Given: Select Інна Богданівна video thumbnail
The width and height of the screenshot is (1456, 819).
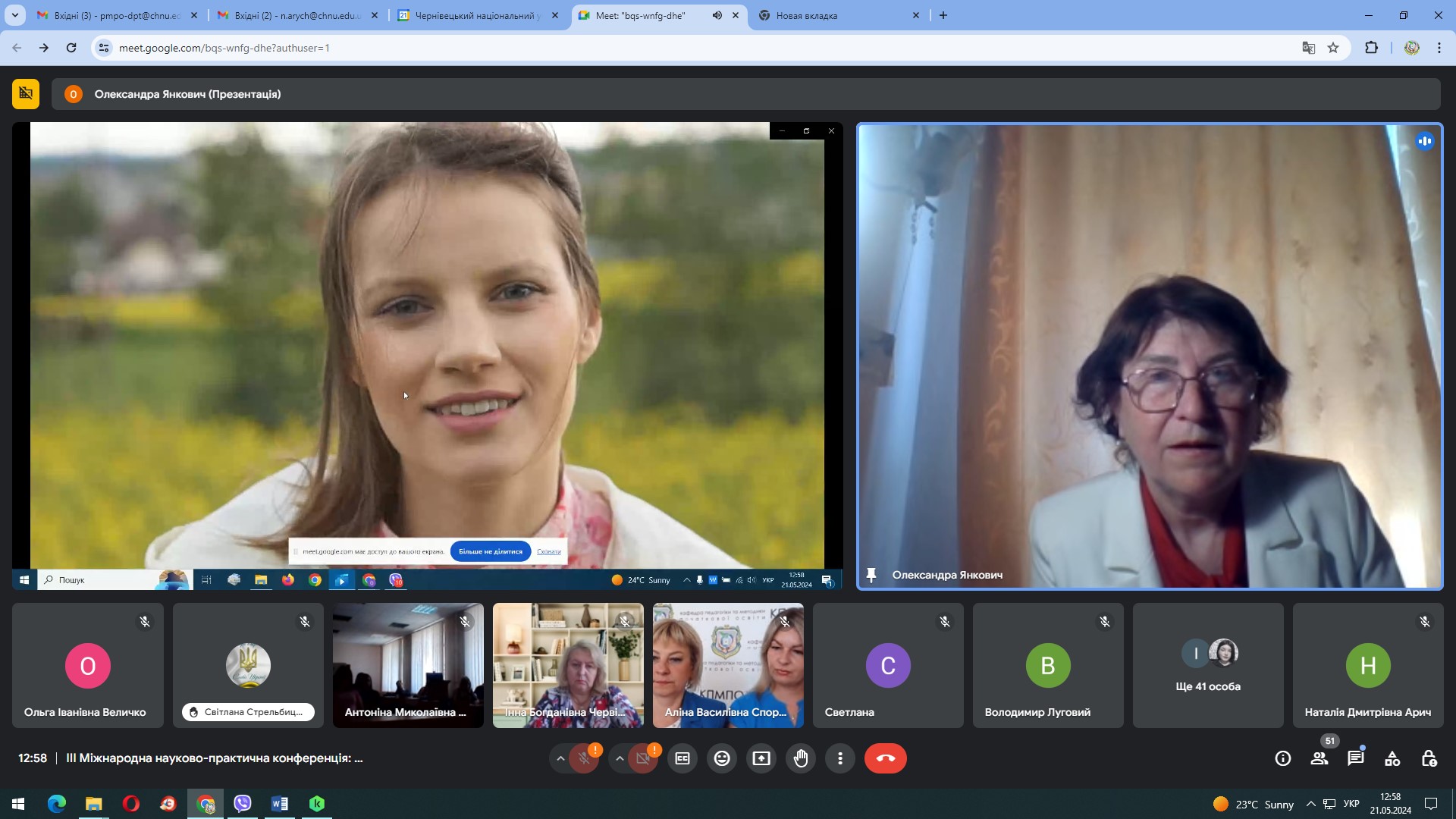Looking at the screenshot, I should coord(568,665).
